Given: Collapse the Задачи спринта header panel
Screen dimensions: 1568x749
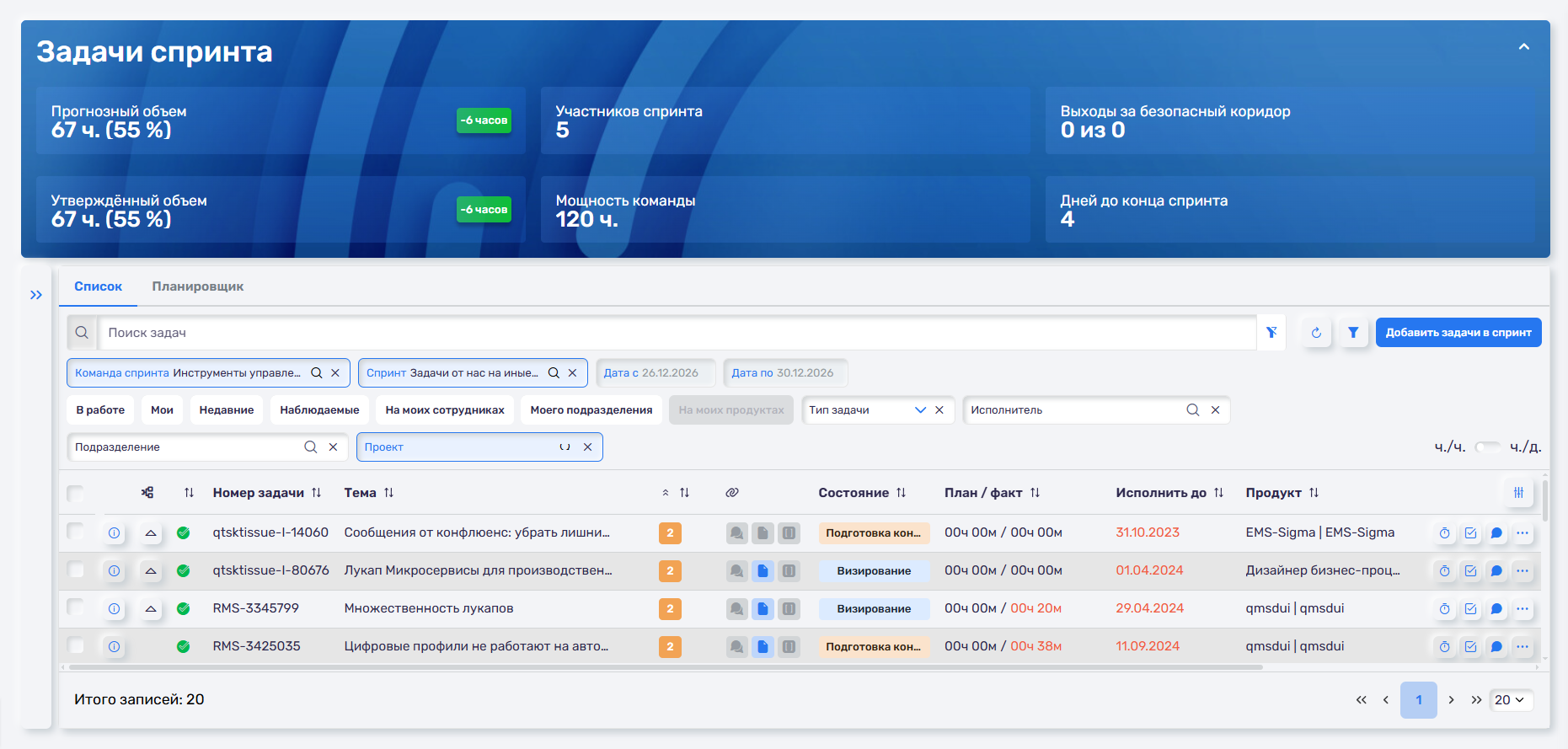Looking at the screenshot, I should [1523, 47].
